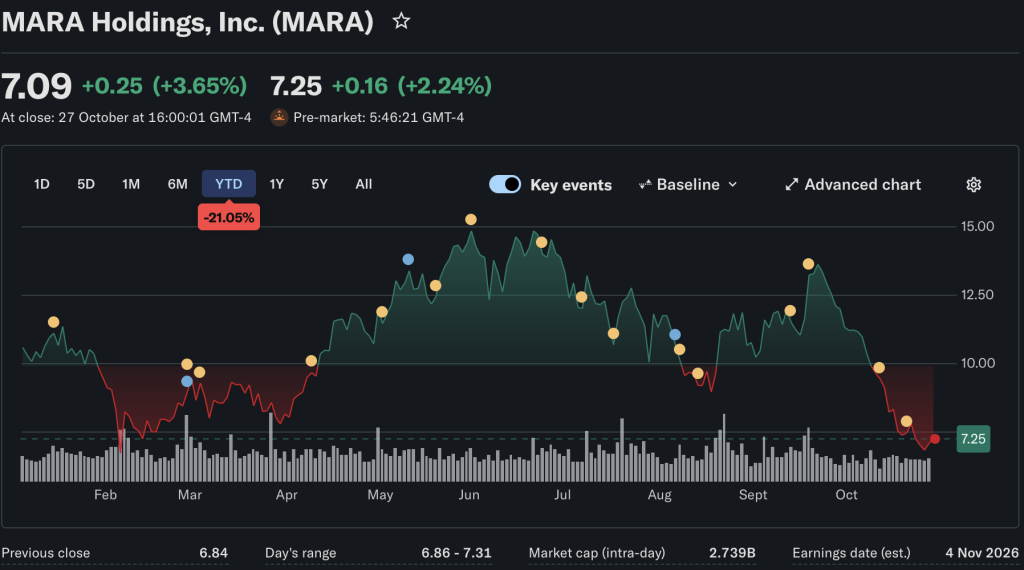Image resolution: width=1024 pixels, height=570 pixels.
Task: Click the pre-market indicator icon
Action: (x=280, y=118)
